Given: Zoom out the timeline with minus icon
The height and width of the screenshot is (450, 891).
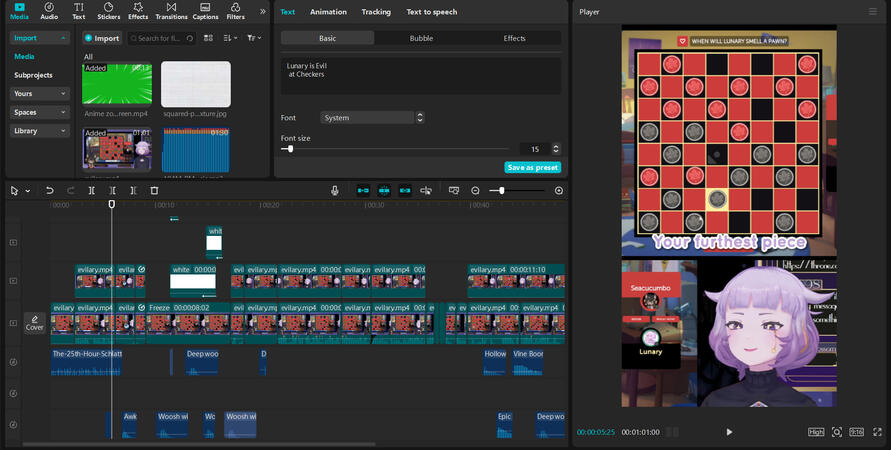Looking at the screenshot, I should (476, 190).
